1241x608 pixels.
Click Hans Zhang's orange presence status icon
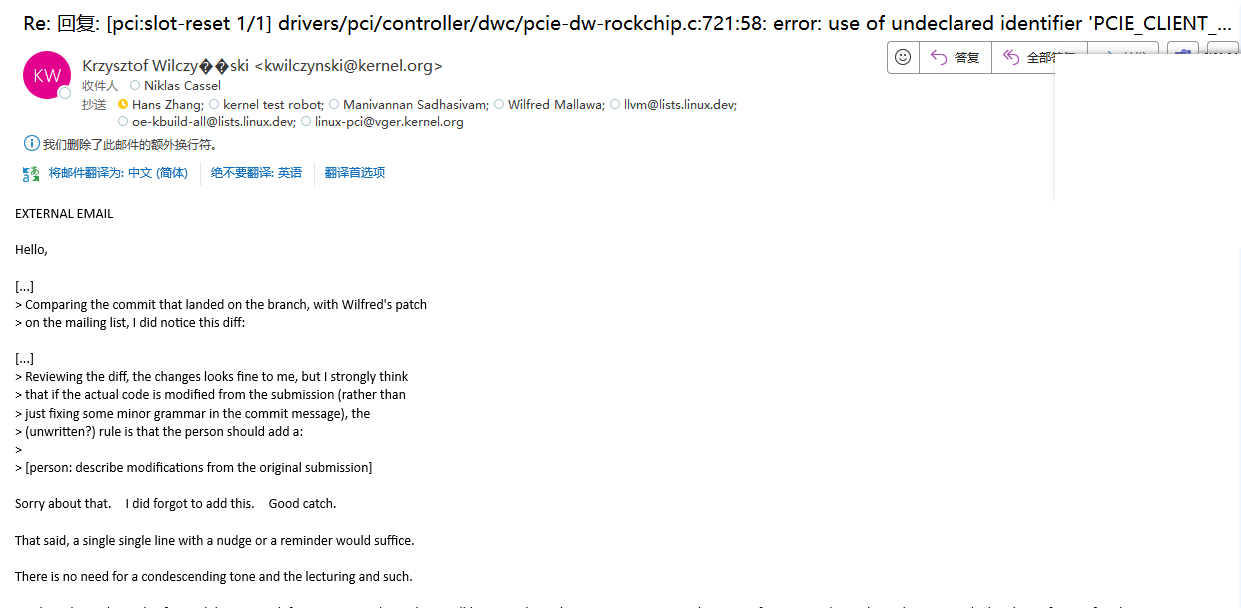[x=123, y=104]
